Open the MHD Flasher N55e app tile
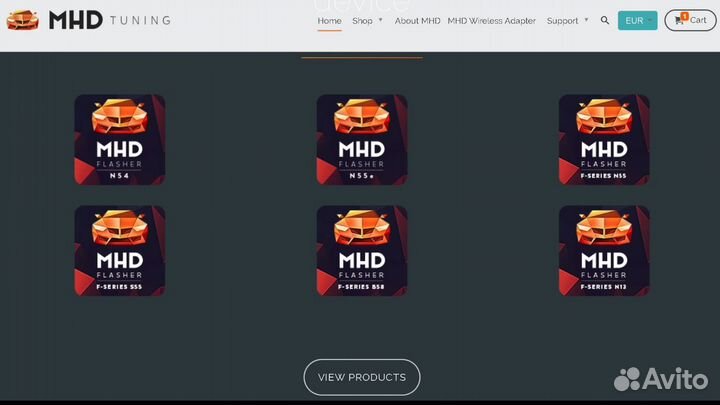Image resolution: width=720 pixels, height=405 pixels. coord(362,140)
